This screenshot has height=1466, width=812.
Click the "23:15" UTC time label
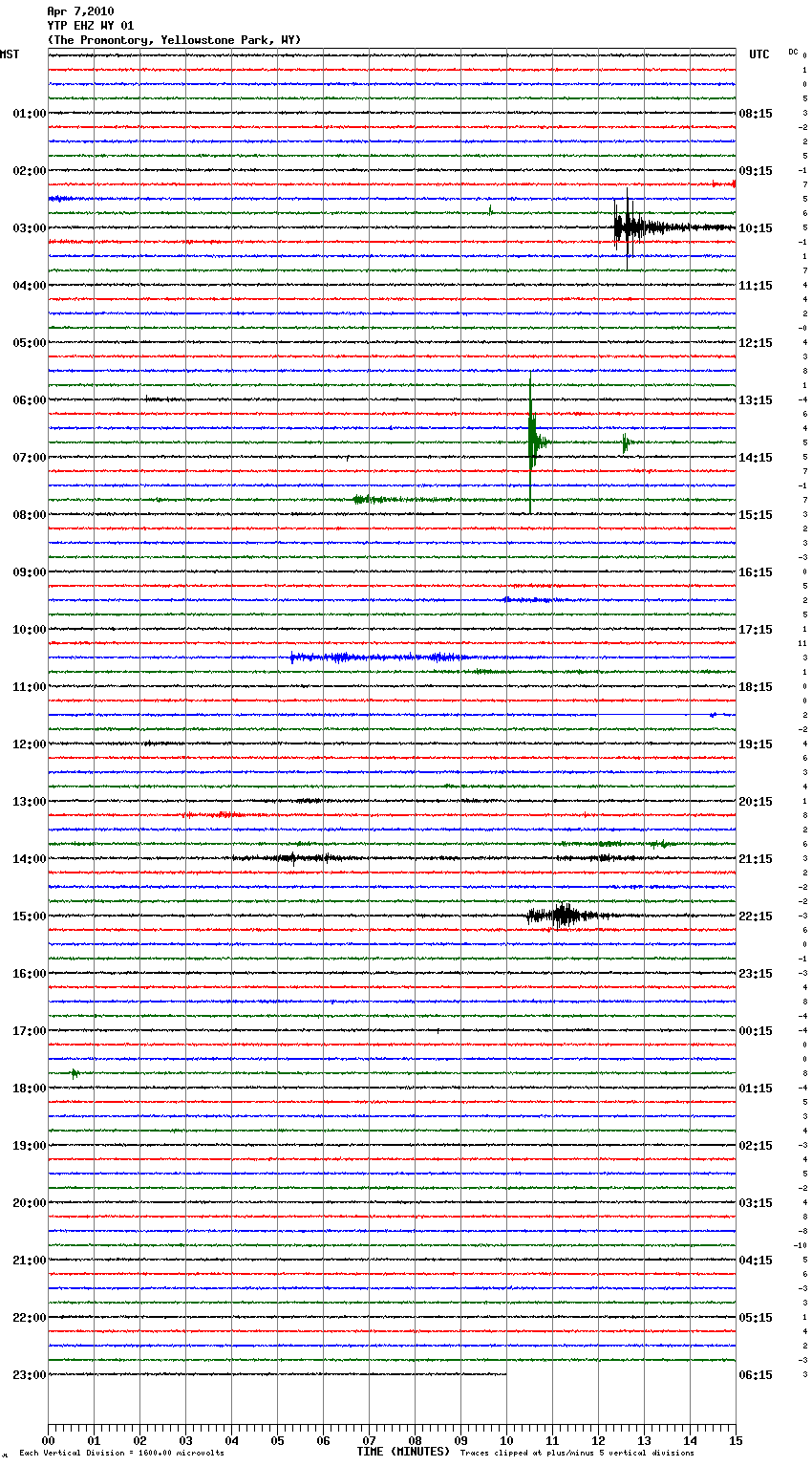756,974
